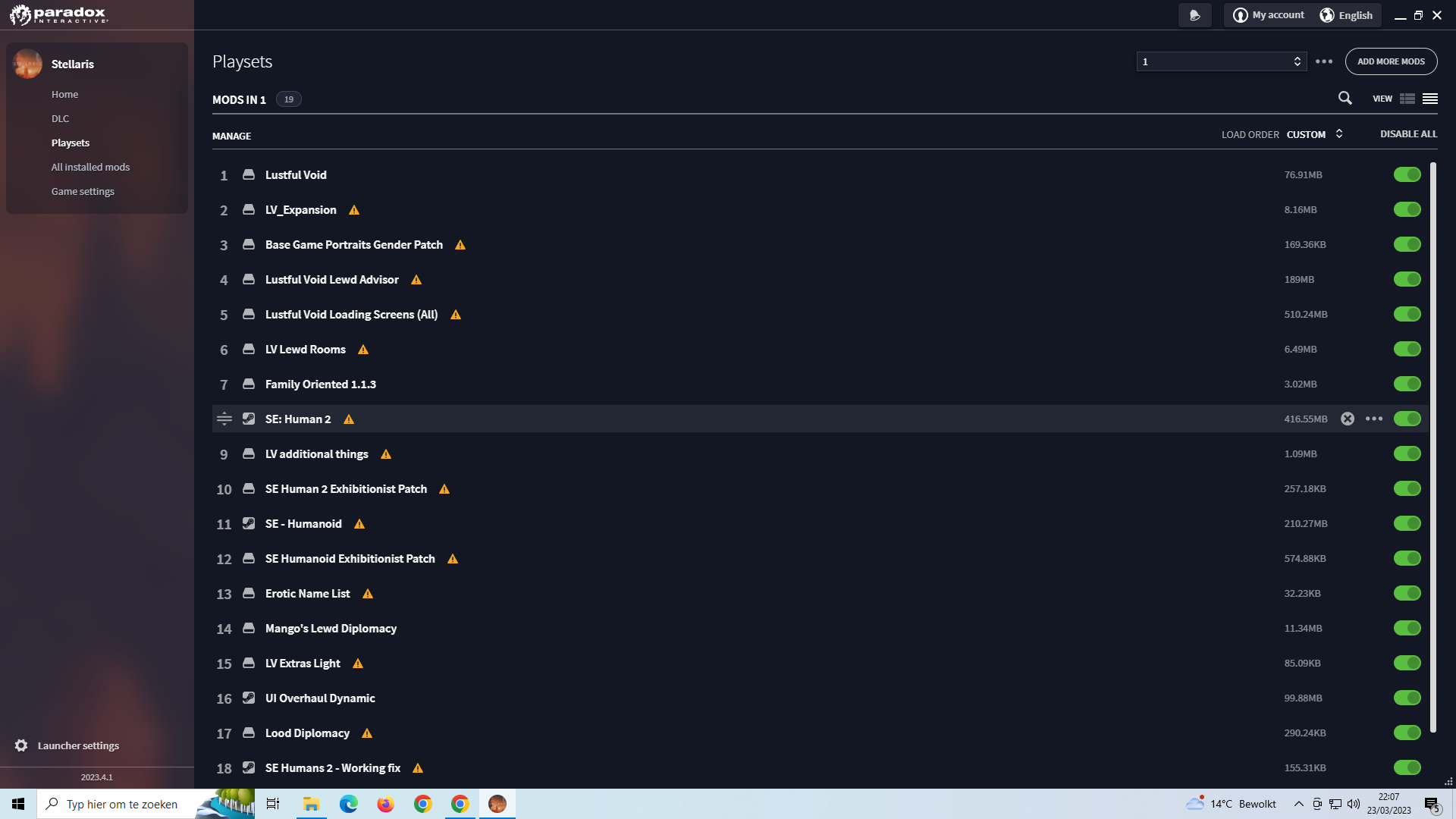Select All installed mods from sidebar
1456x819 pixels.
tap(90, 166)
